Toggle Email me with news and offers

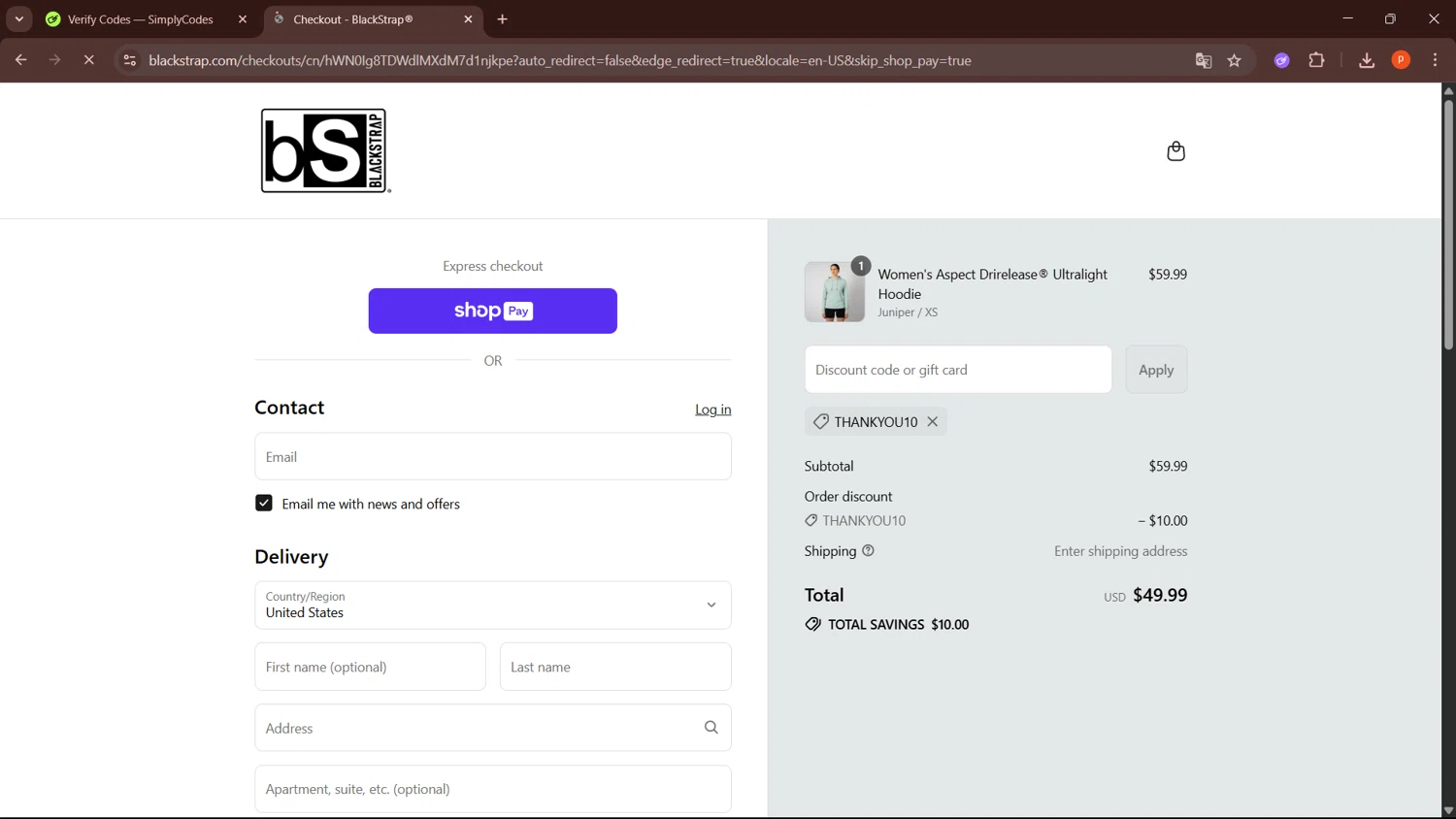point(264,503)
